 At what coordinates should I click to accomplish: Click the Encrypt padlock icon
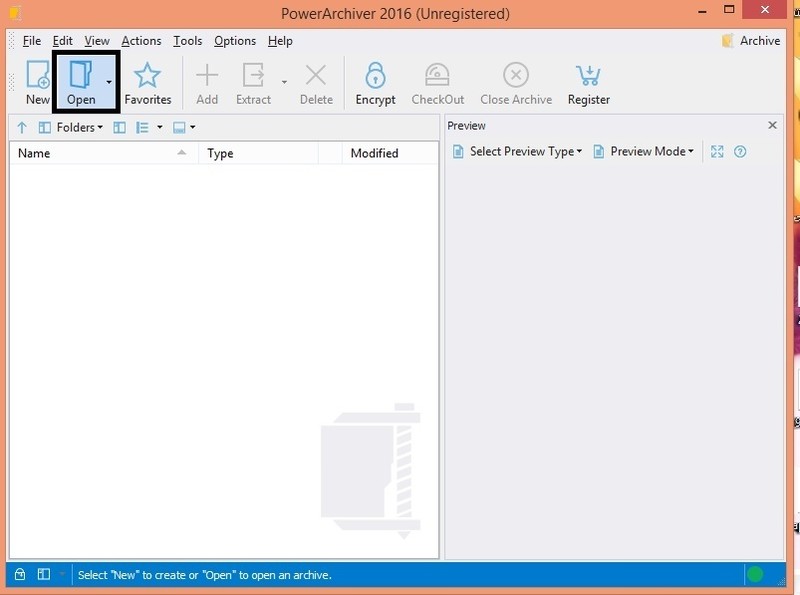point(376,75)
